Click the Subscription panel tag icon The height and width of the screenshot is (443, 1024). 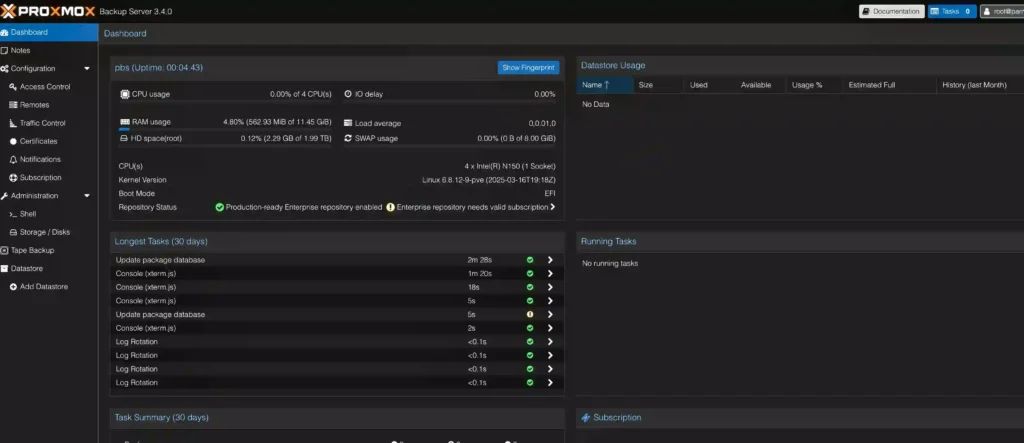[x=586, y=418]
